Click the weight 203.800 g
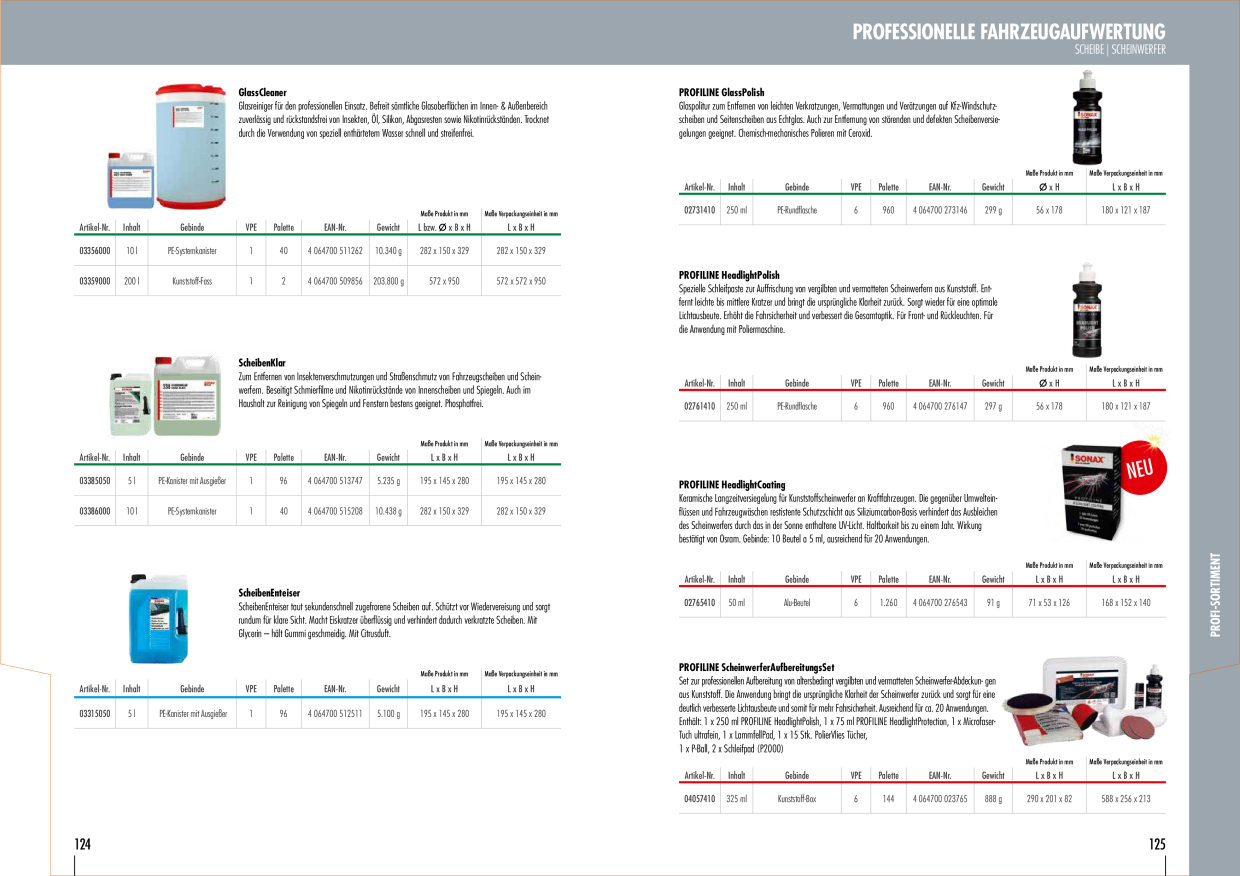This screenshot has width=1240, height=876. tap(388, 282)
